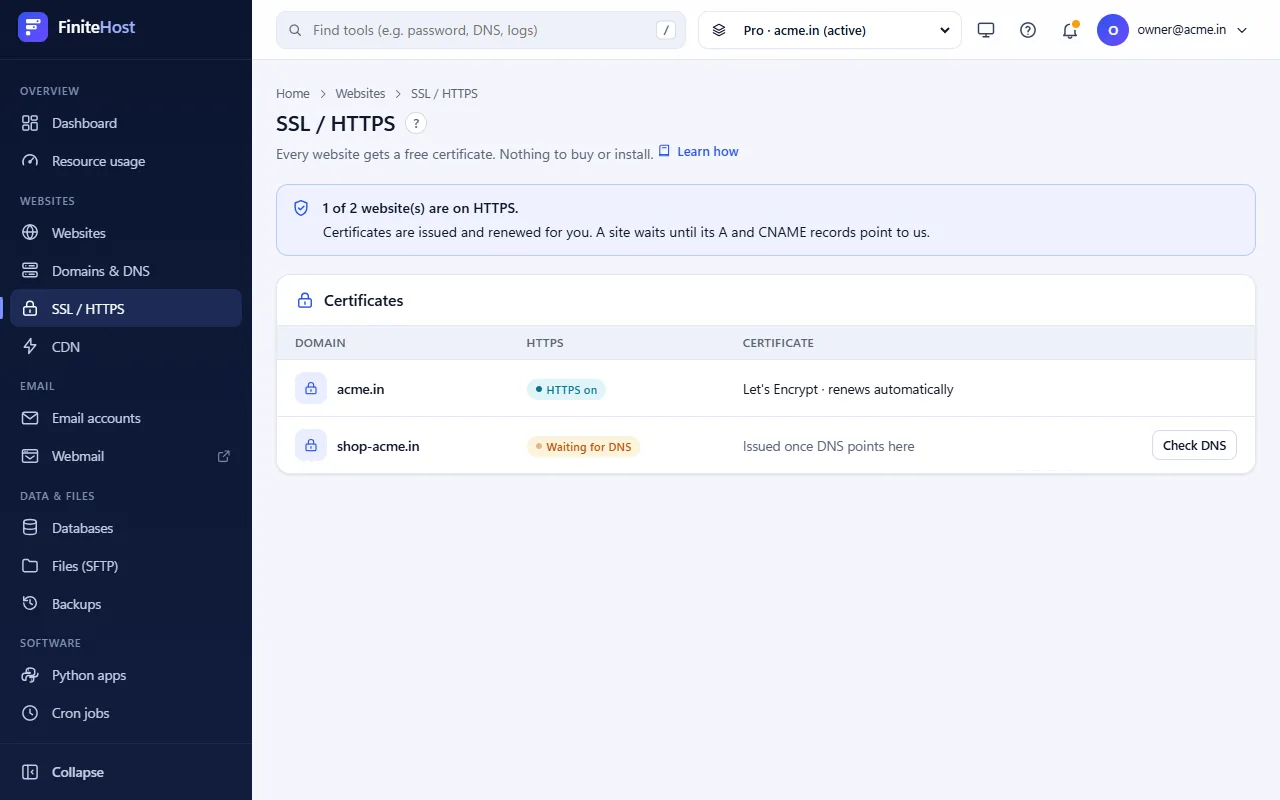The height and width of the screenshot is (800, 1280).
Task: Click the lock icon beside shop-acme.in
Action: pos(311,445)
